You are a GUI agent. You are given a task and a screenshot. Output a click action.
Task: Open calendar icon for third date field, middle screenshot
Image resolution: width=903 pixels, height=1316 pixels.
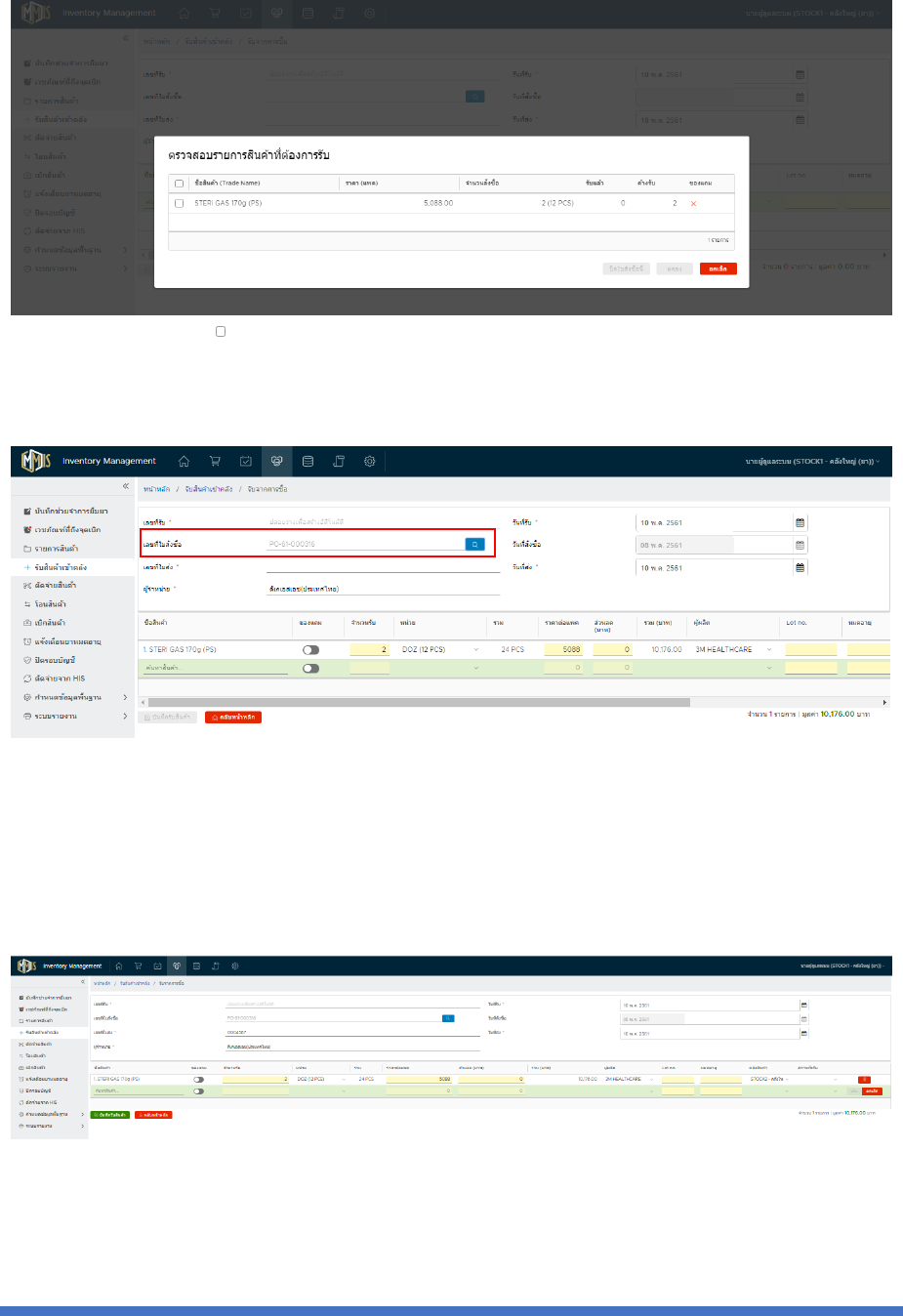coord(800,567)
